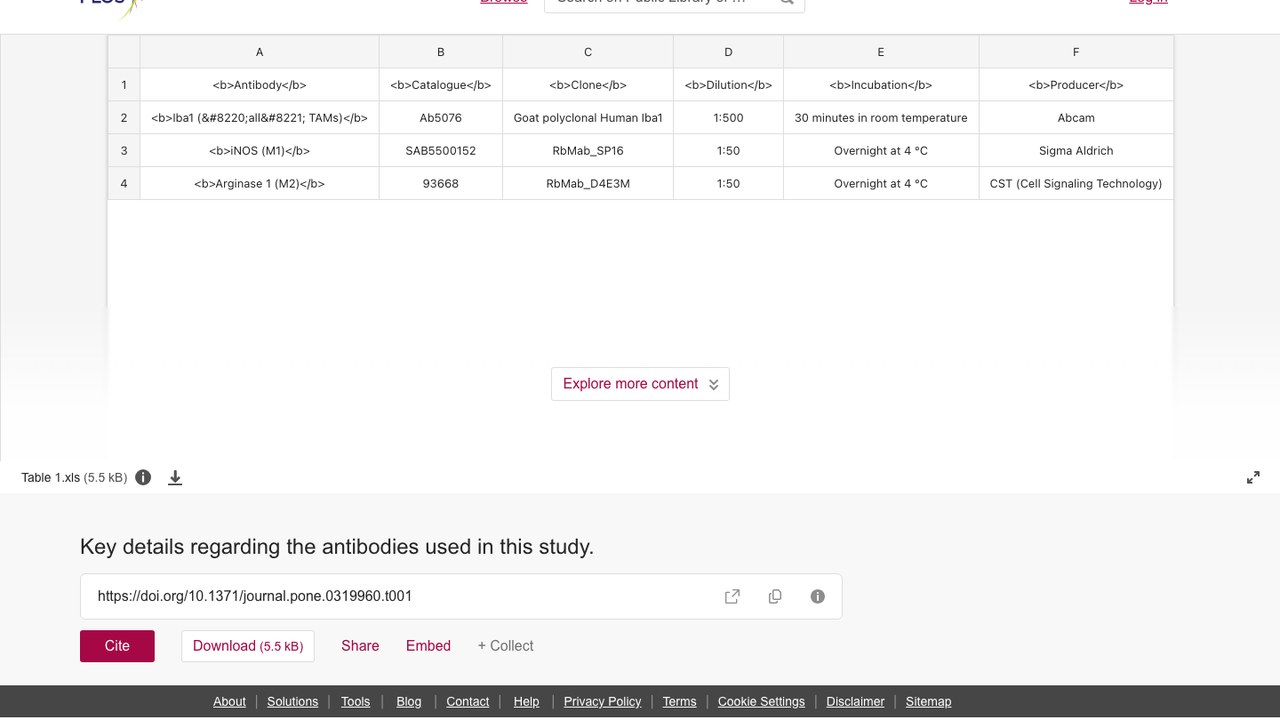Open the Blog footer link

[x=409, y=701]
